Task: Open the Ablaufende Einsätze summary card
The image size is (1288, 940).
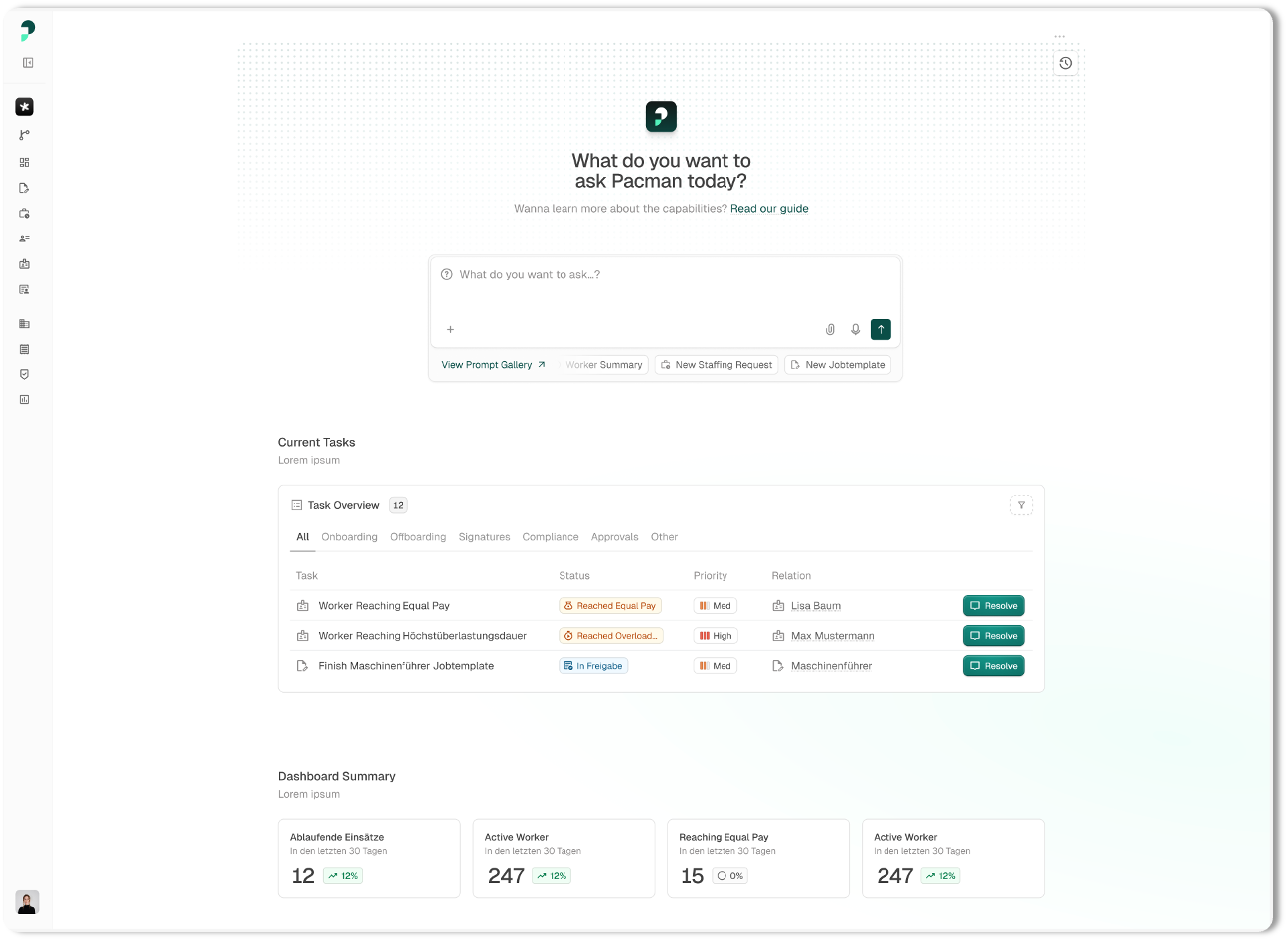Action: [x=370, y=859]
